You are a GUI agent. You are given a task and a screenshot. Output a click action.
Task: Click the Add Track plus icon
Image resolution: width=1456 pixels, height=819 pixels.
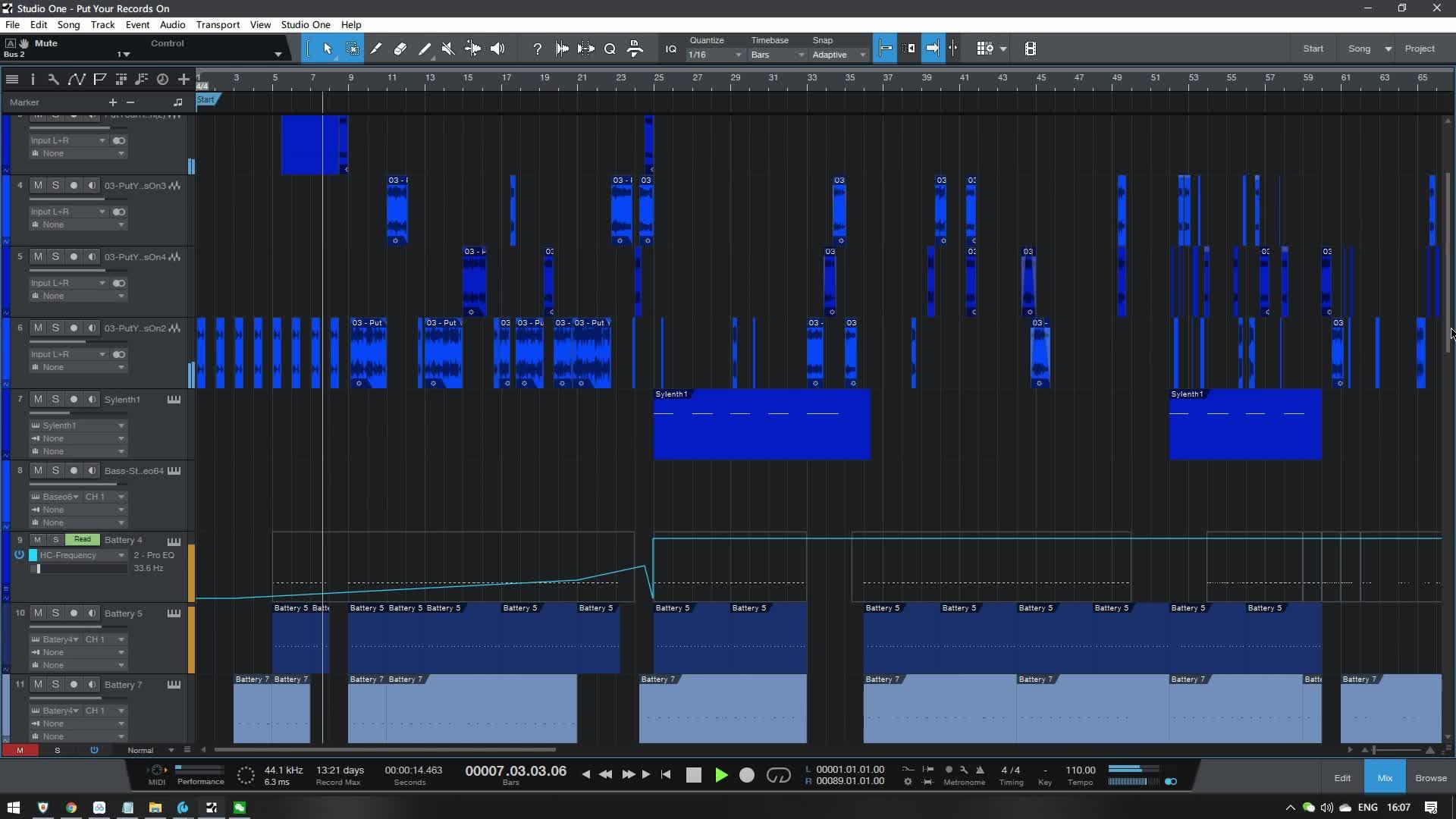184,79
